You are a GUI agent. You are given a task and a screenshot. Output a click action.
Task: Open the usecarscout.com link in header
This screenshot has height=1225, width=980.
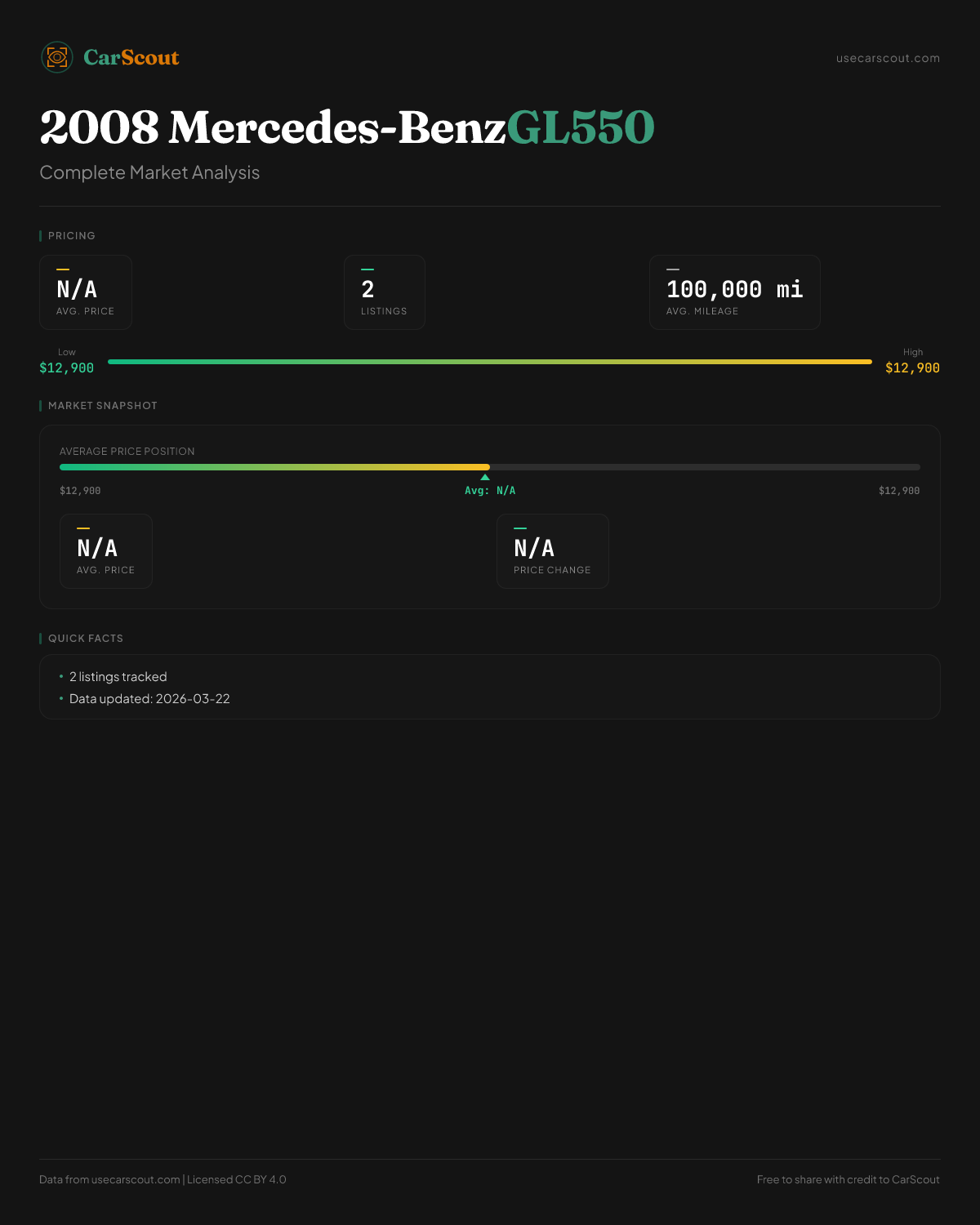tap(888, 58)
